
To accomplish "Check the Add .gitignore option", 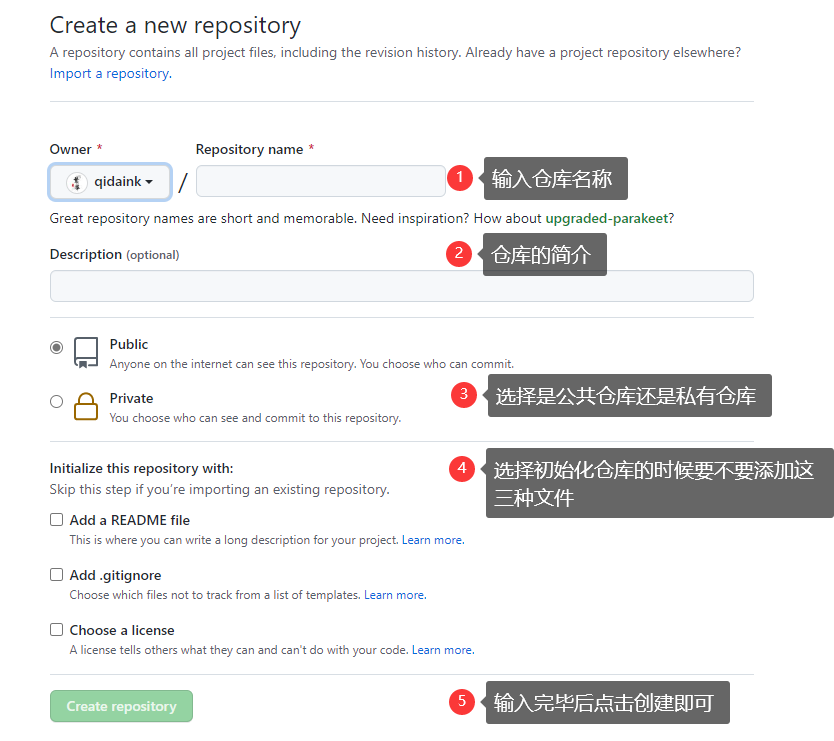I will click(x=57, y=575).
